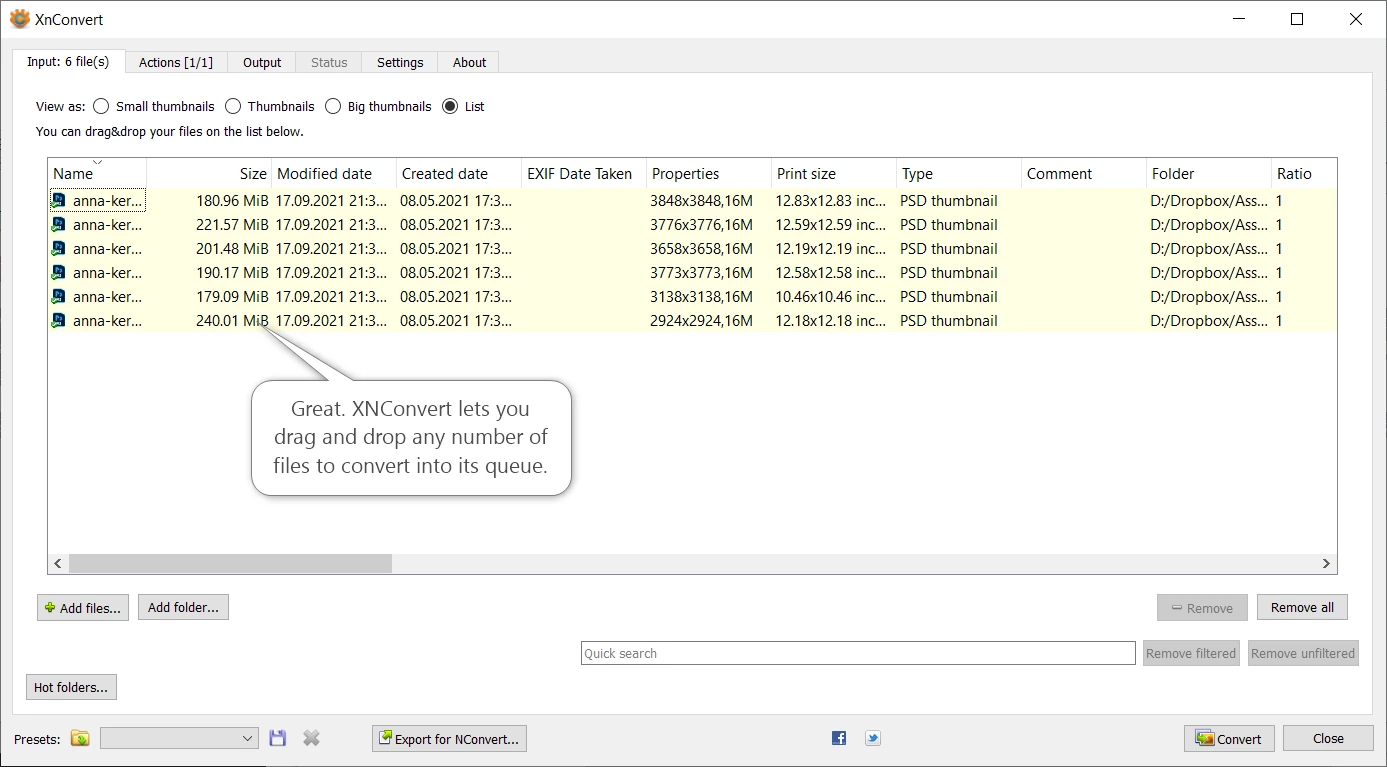Open the Status tab
Screen dimensions: 1387x767
329,62
